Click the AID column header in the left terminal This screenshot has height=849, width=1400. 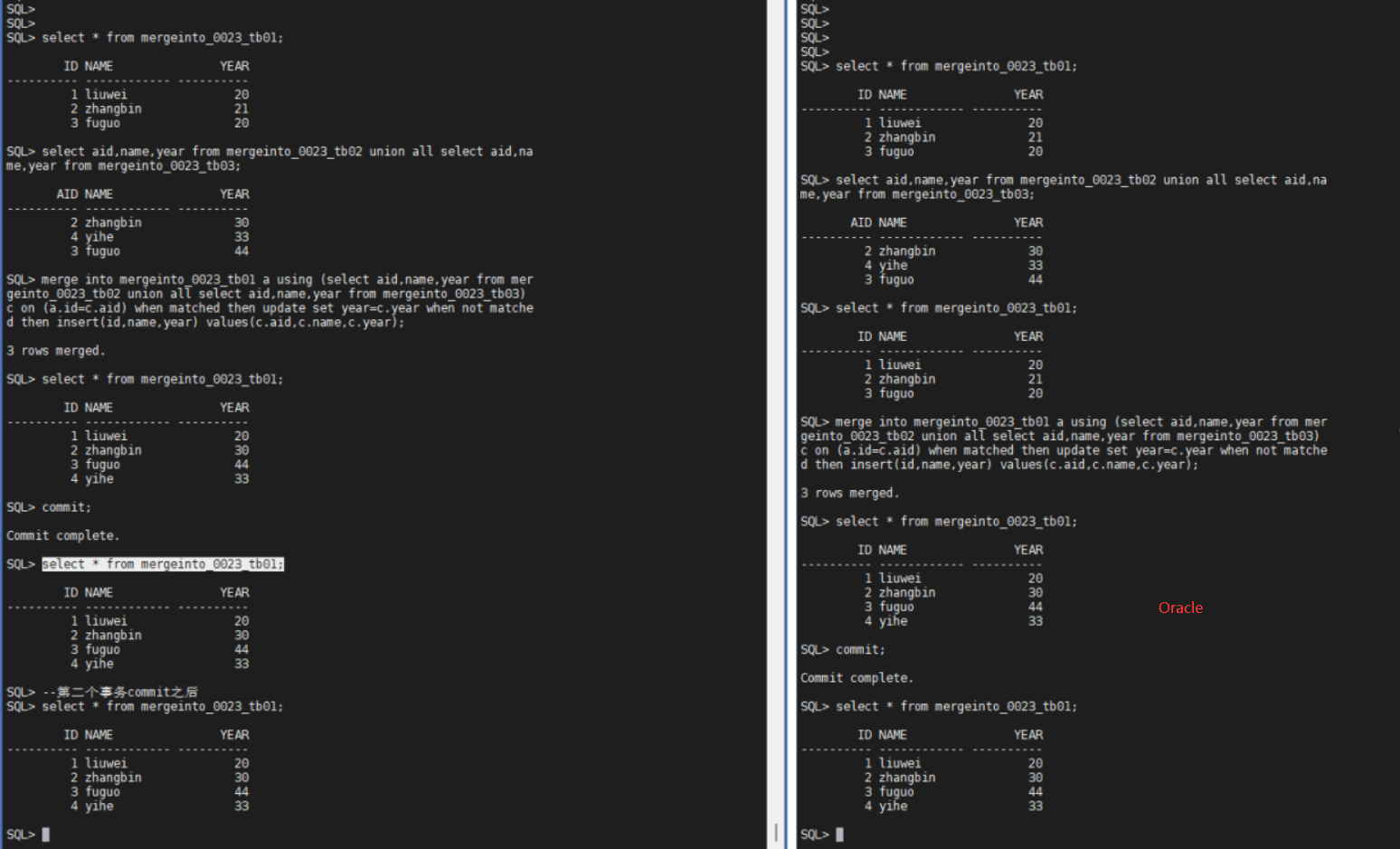tap(67, 194)
